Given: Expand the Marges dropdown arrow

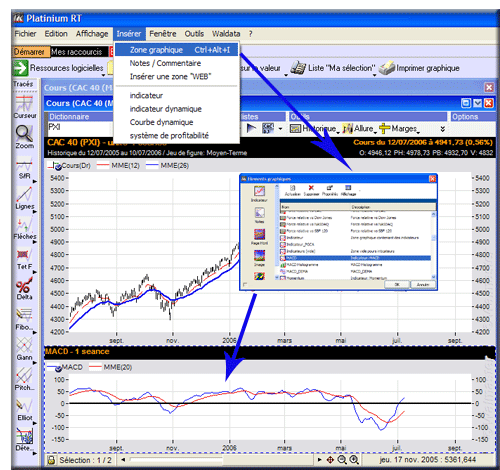Looking at the screenshot, I should [418, 132].
